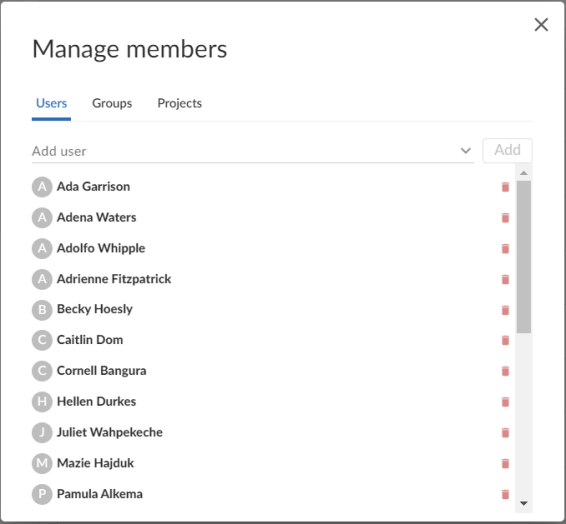Select the name Mazie Hajduk
This screenshot has width=566, height=524.
tap(96, 463)
